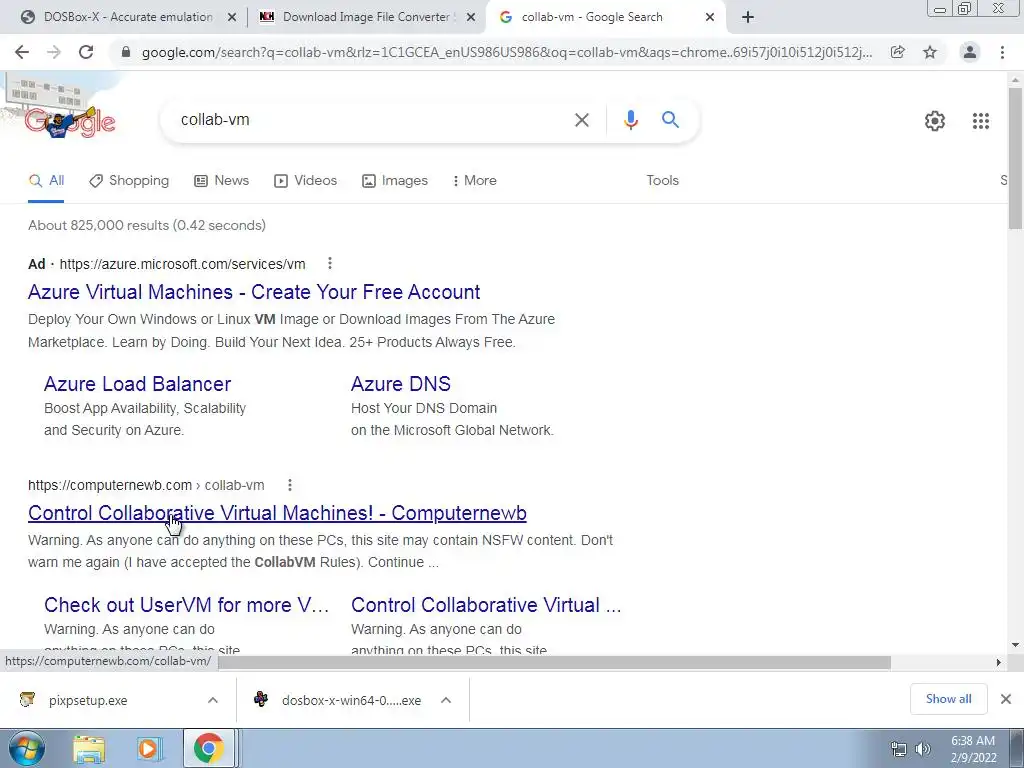Open options for Azure ad result
Viewport: 1024px width, 768px height.
pos(330,263)
